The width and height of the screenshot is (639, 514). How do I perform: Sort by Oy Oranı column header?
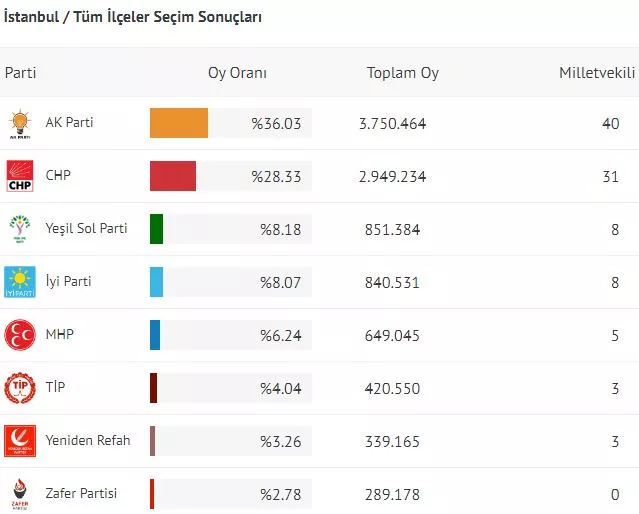[237, 73]
